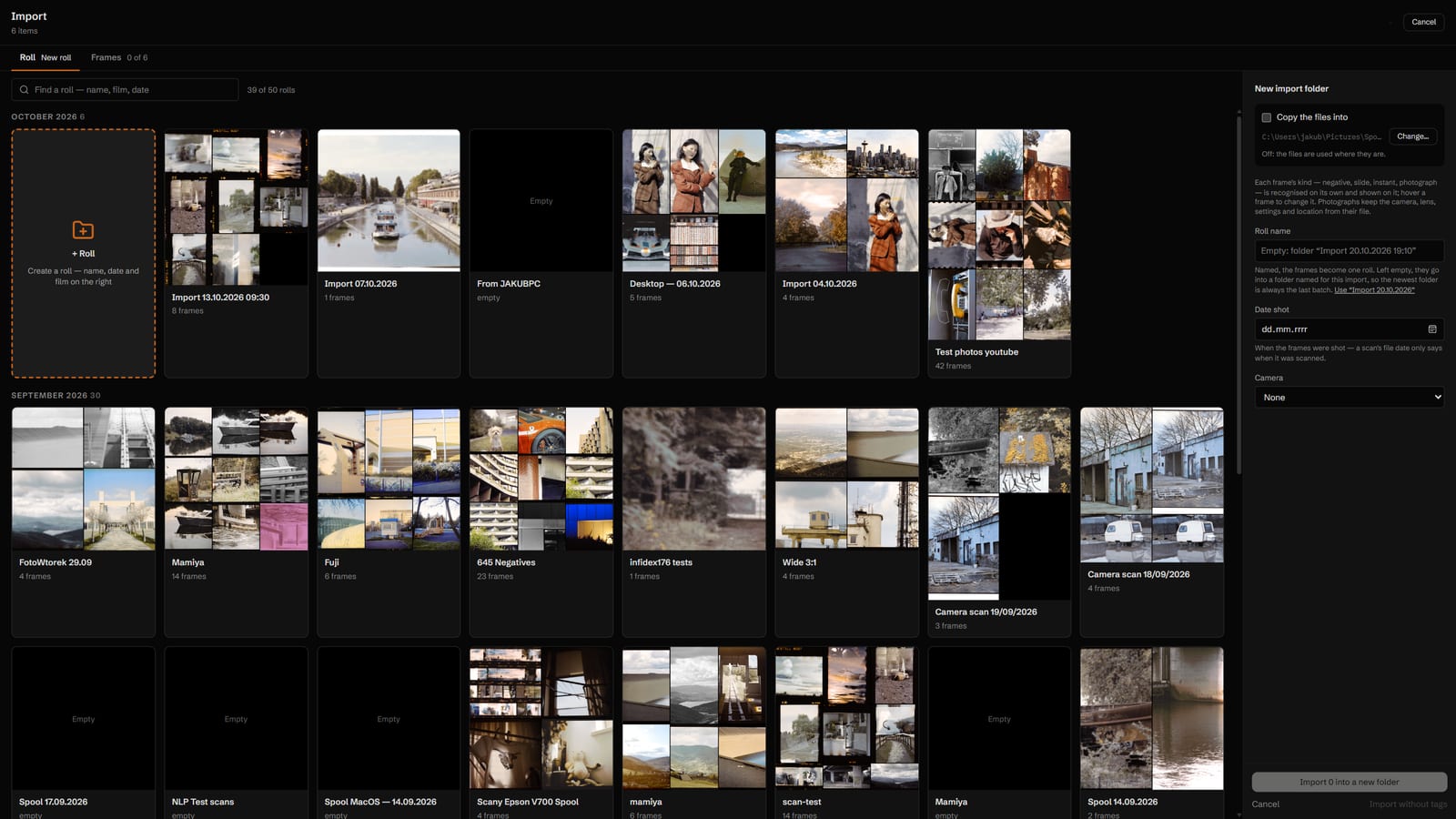
Task: Select the NLP Test scans roll
Action: point(236,733)
